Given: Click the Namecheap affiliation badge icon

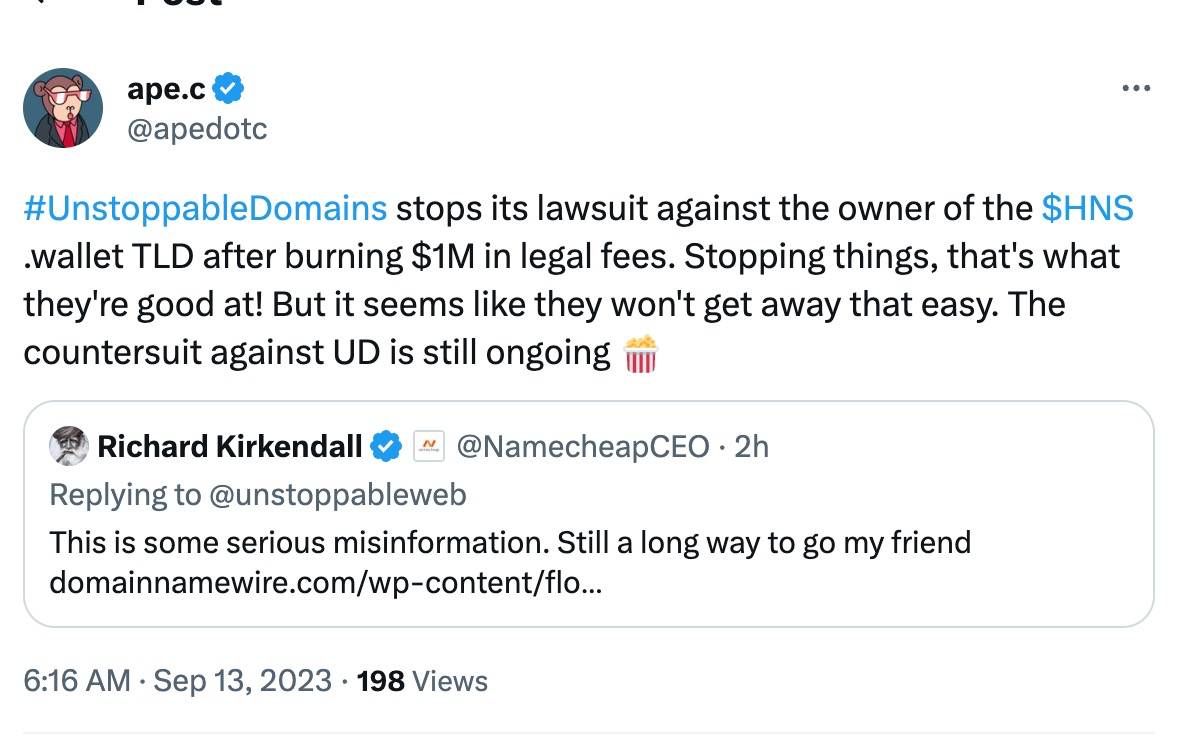Looking at the screenshot, I should [x=428, y=446].
